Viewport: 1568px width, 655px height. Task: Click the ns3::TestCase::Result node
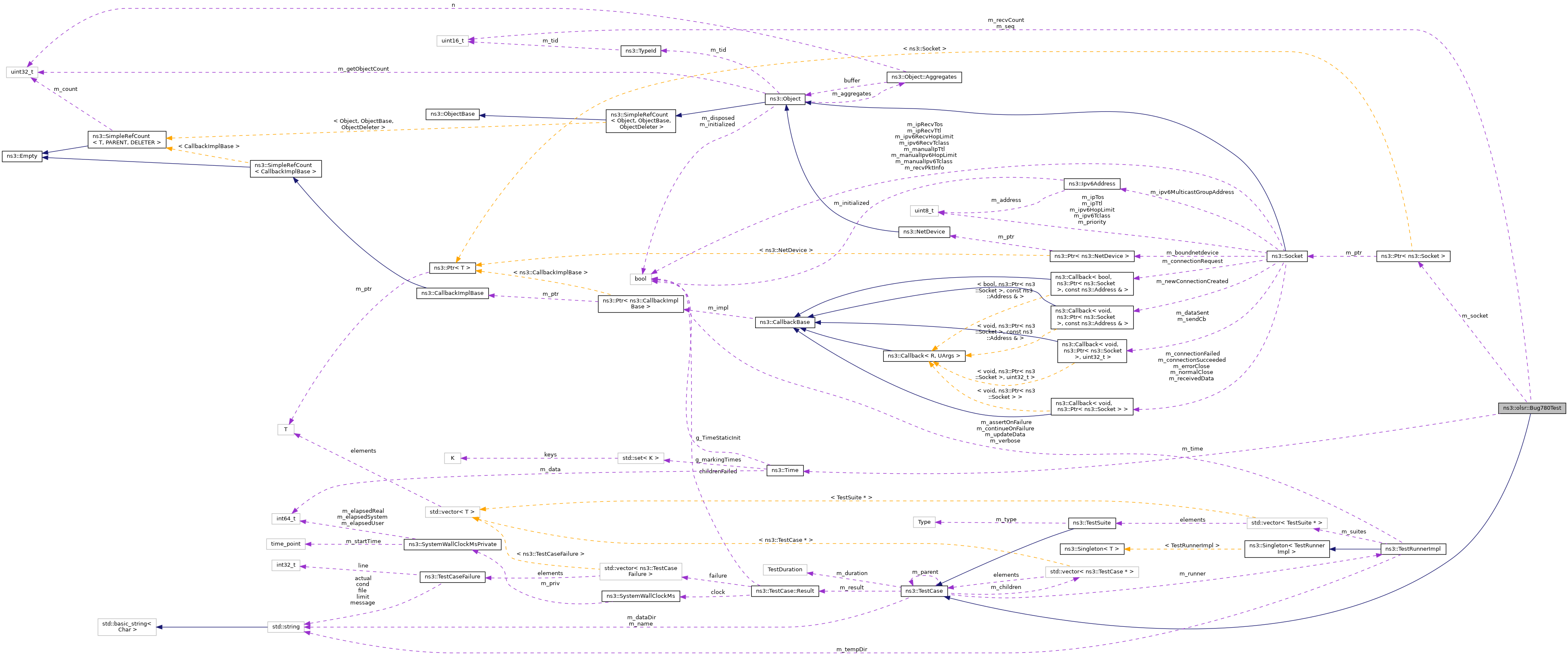pyautogui.click(x=785, y=591)
